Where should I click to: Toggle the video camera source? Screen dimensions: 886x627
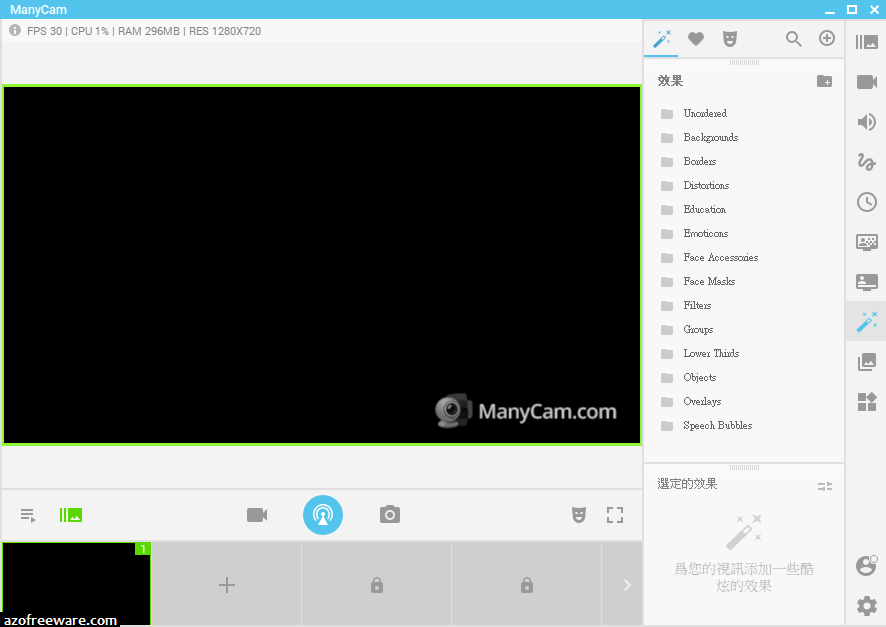tap(256, 514)
